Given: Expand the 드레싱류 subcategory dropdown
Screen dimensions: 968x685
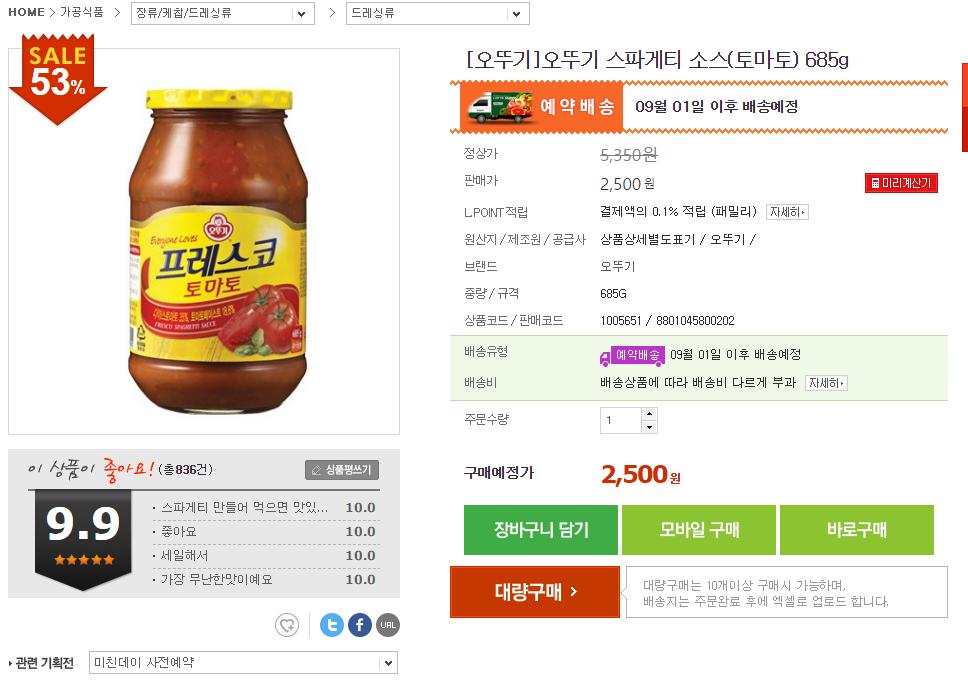Looking at the screenshot, I should click(x=437, y=14).
